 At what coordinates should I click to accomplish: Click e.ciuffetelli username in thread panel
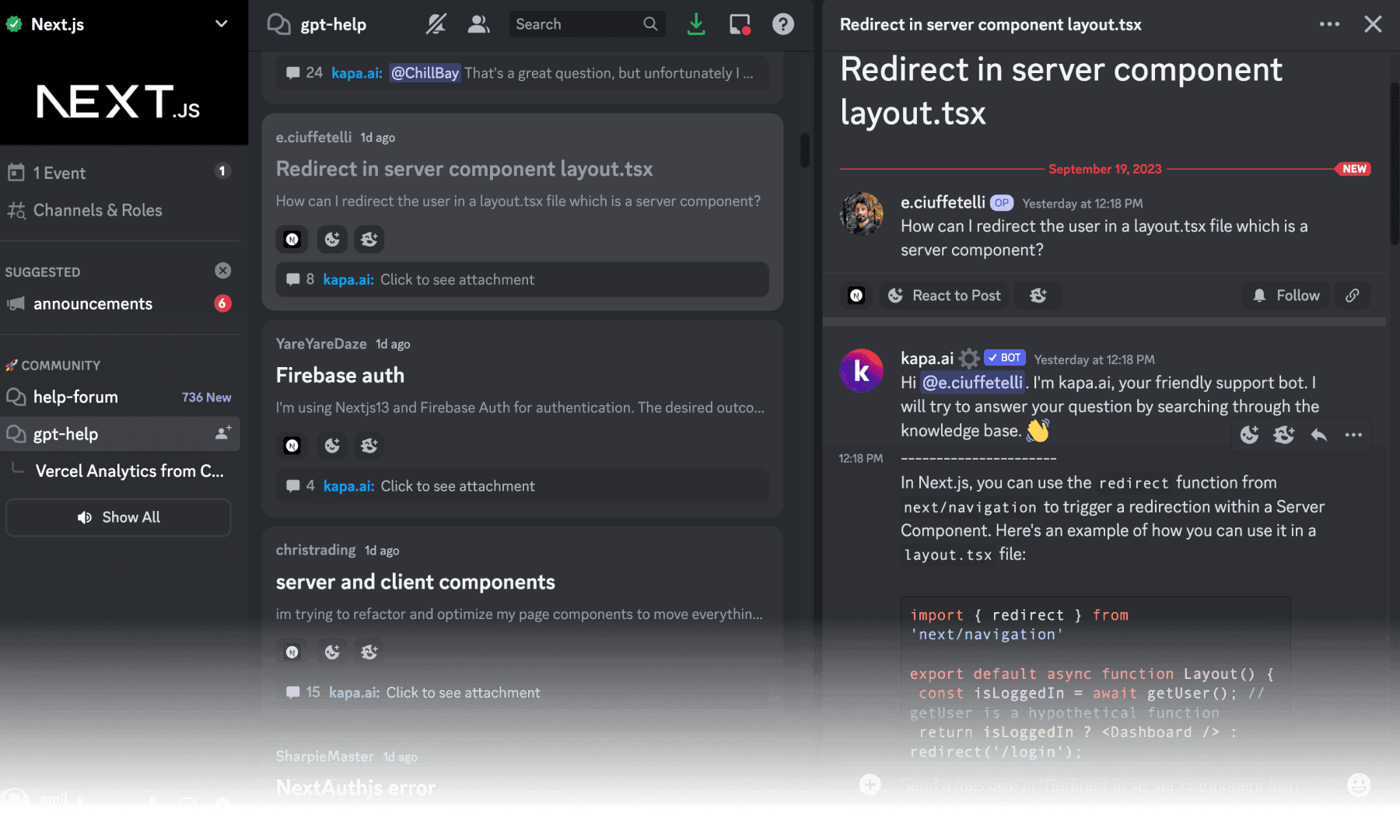943,202
